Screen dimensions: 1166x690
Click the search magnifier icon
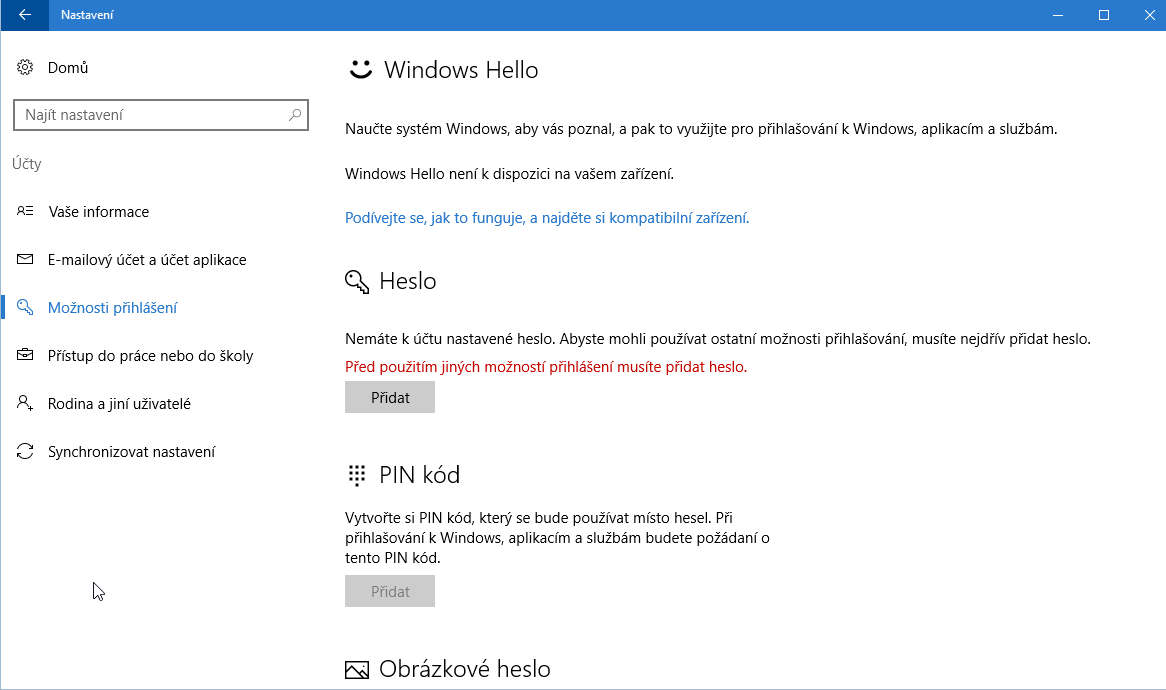pyautogui.click(x=294, y=115)
